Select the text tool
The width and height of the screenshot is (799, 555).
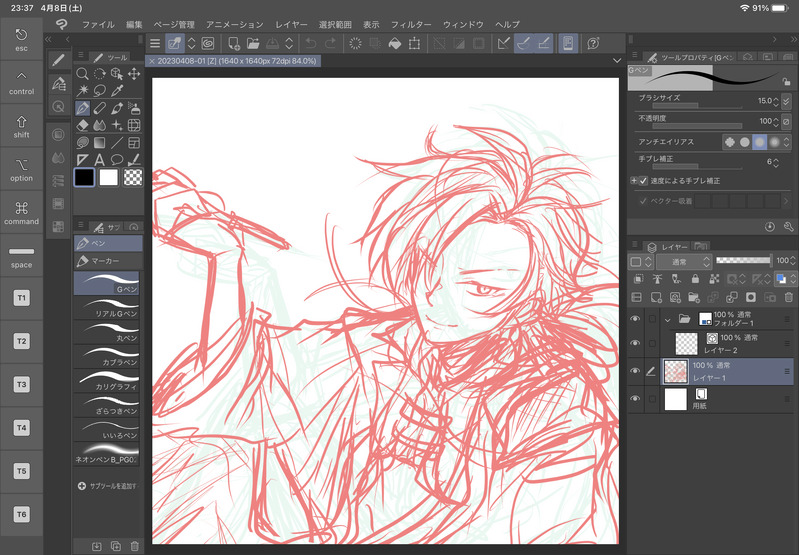99,160
